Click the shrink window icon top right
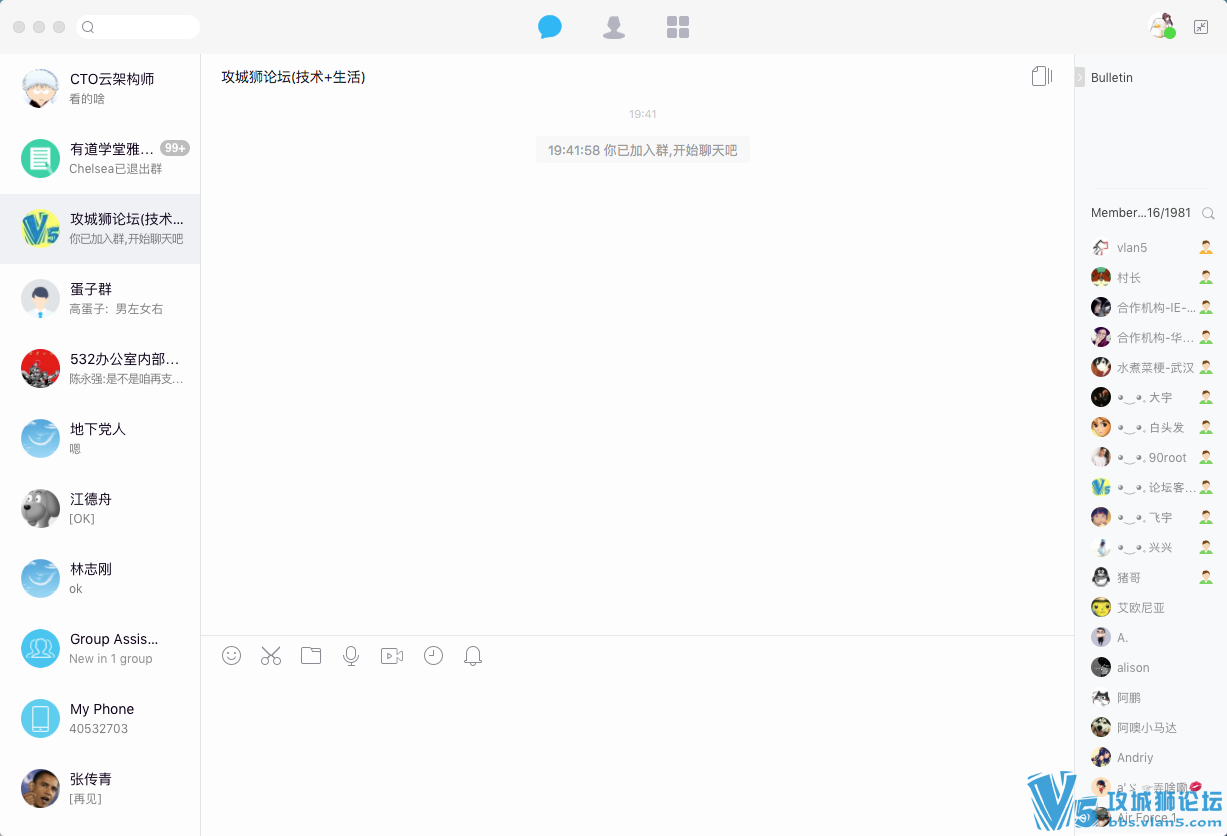Viewport: 1227px width, 836px height. 1201,27
